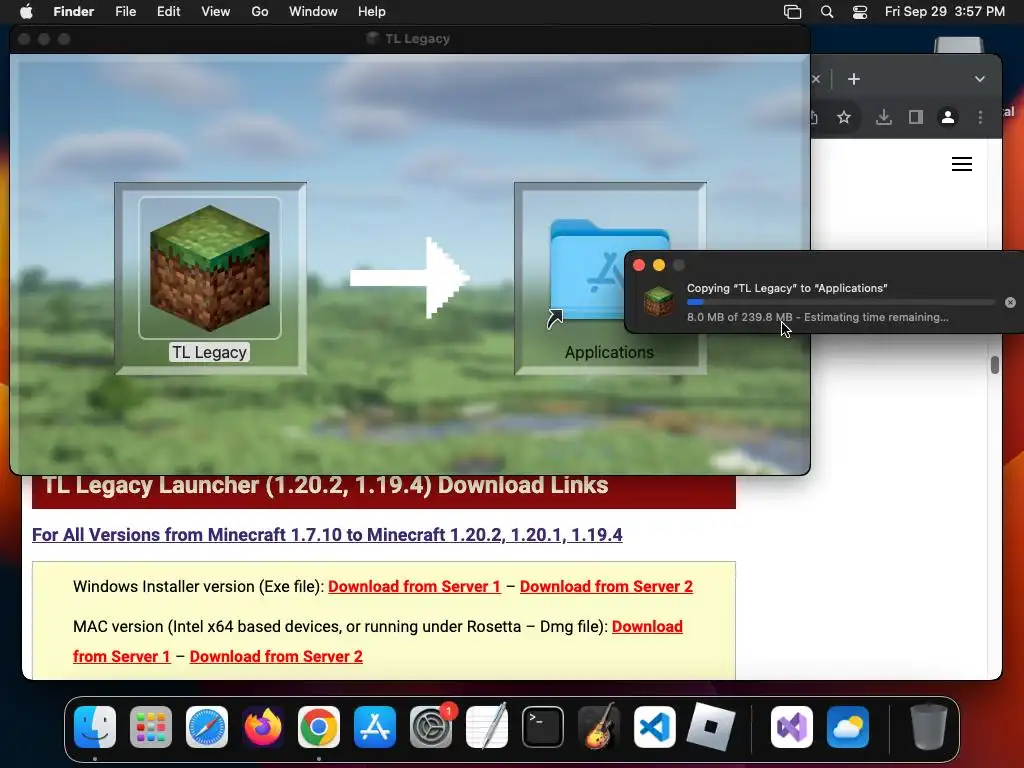1024x768 pixels.
Task: Click the copy progress bar
Action: point(840,302)
